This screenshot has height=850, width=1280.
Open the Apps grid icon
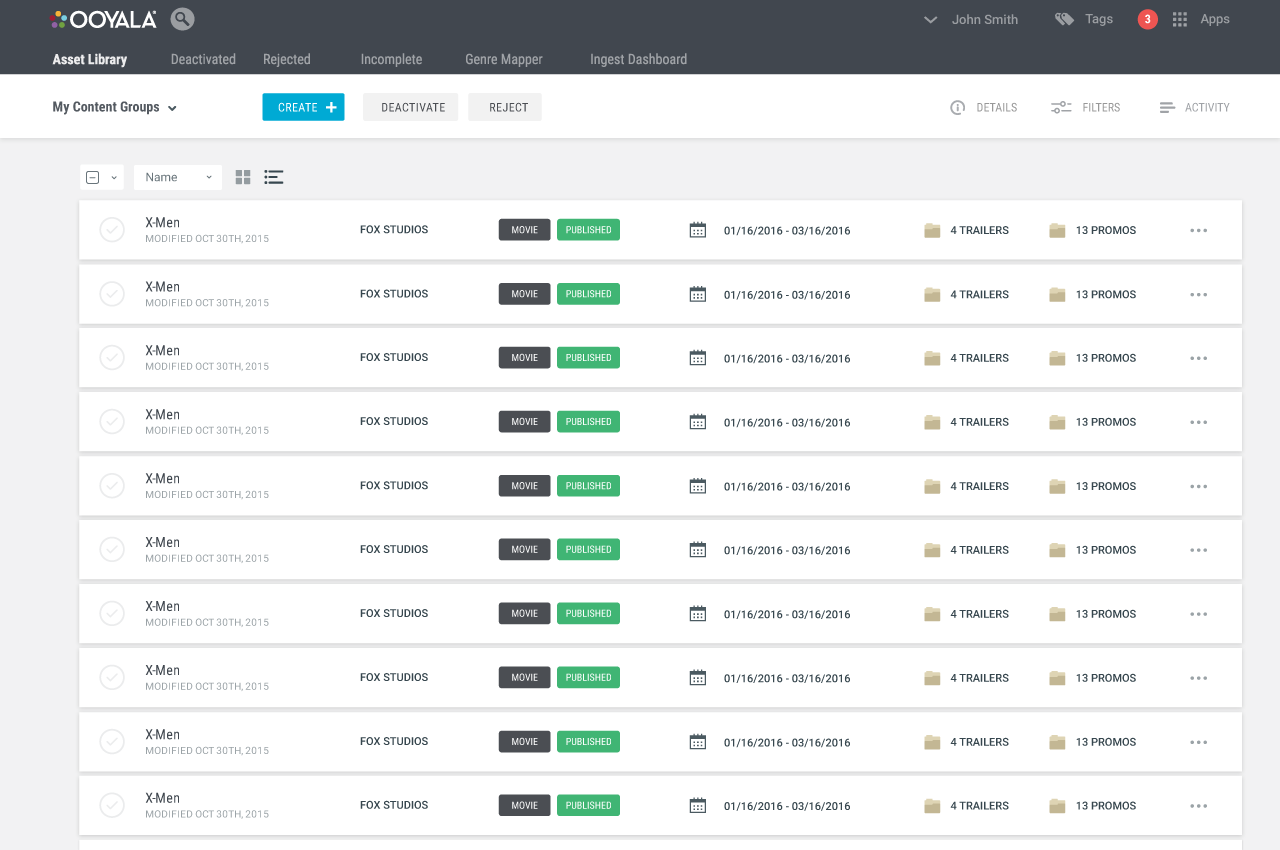1180,19
